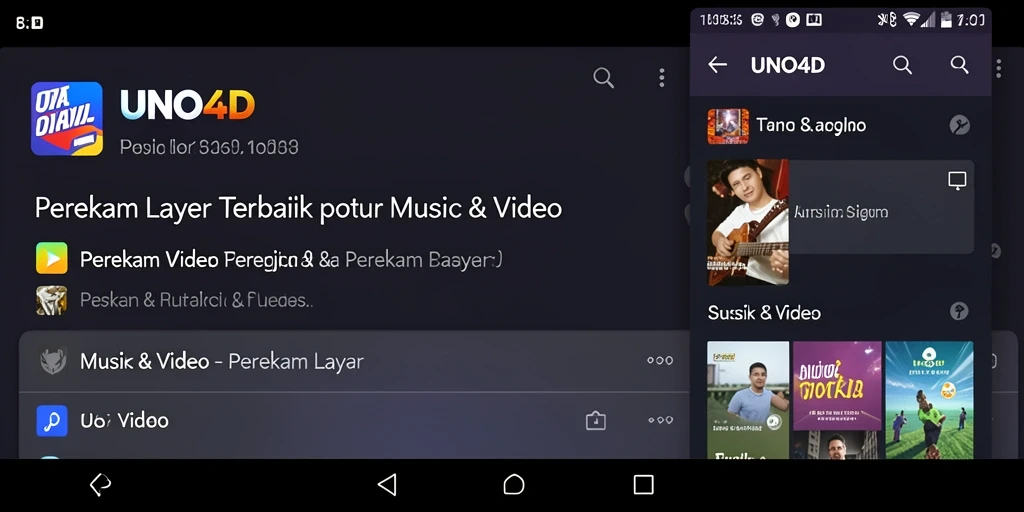Image resolution: width=1024 pixels, height=512 pixels.
Task: Tap the rightmost search icon in UNO4D panel
Action: (x=959, y=64)
